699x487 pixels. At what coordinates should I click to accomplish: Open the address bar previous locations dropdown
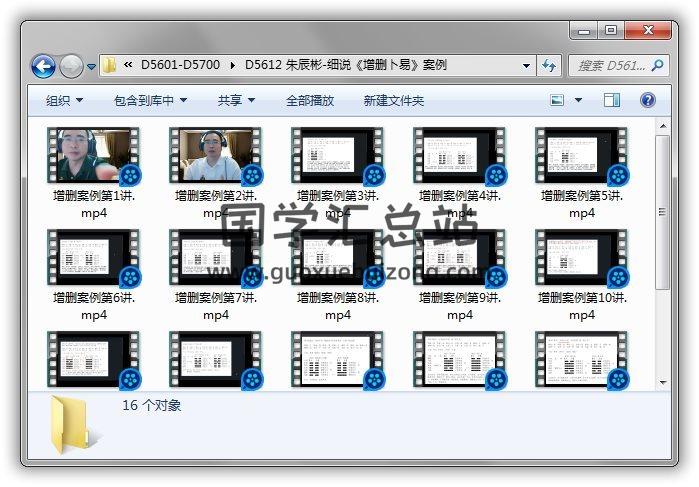pos(527,66)
